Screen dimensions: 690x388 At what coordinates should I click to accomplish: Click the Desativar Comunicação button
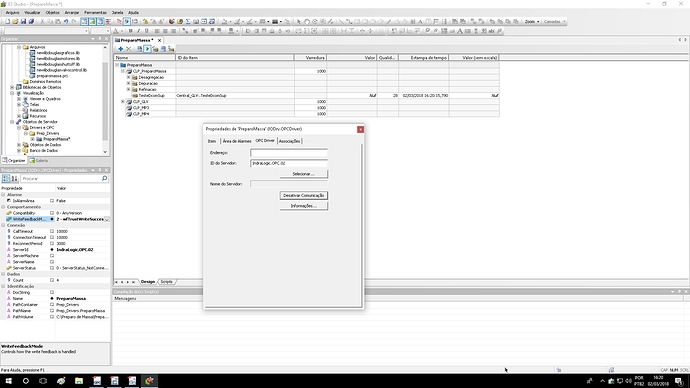[304, 195]
